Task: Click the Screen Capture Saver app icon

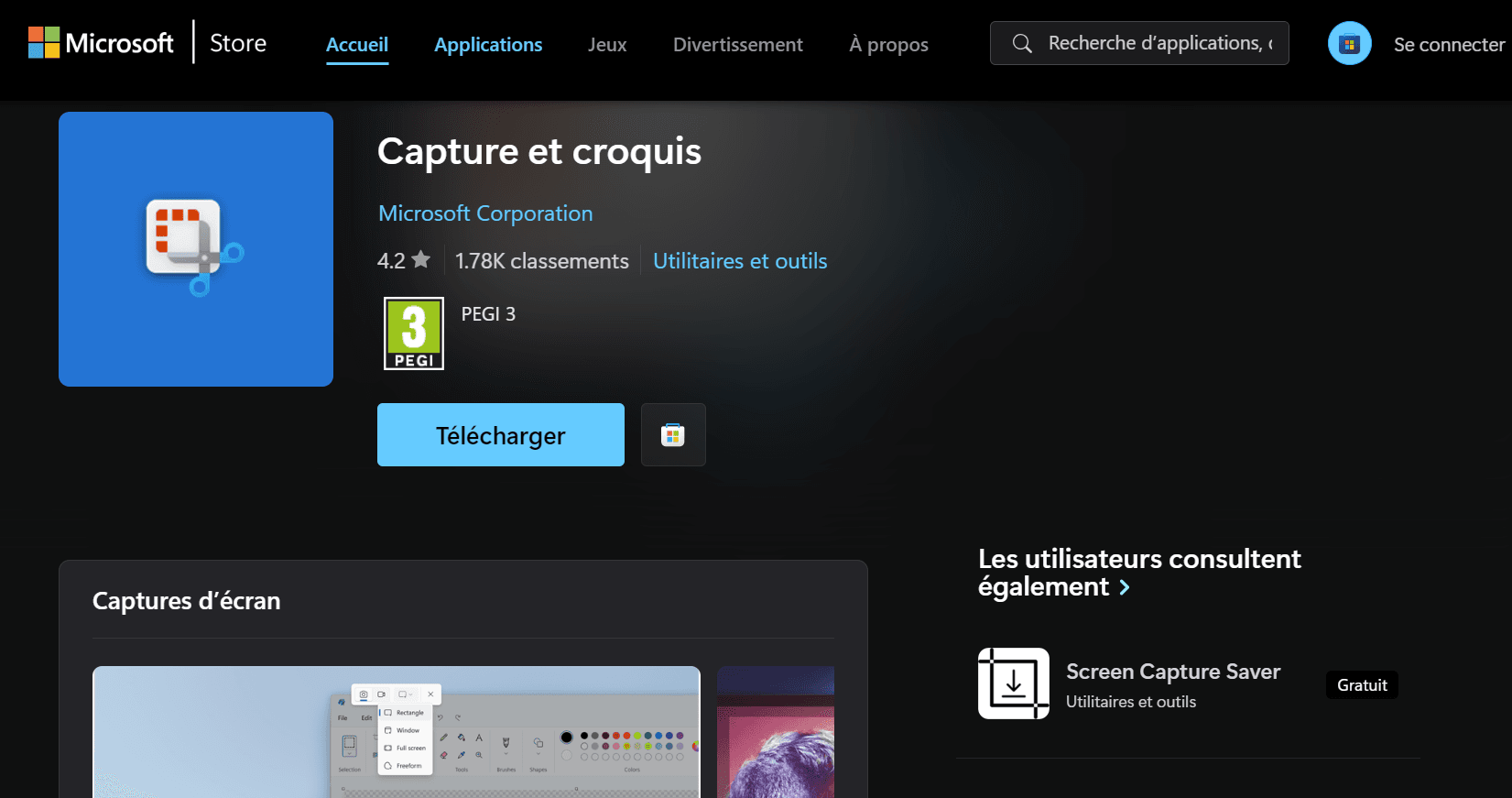Action: [1014, 683]
